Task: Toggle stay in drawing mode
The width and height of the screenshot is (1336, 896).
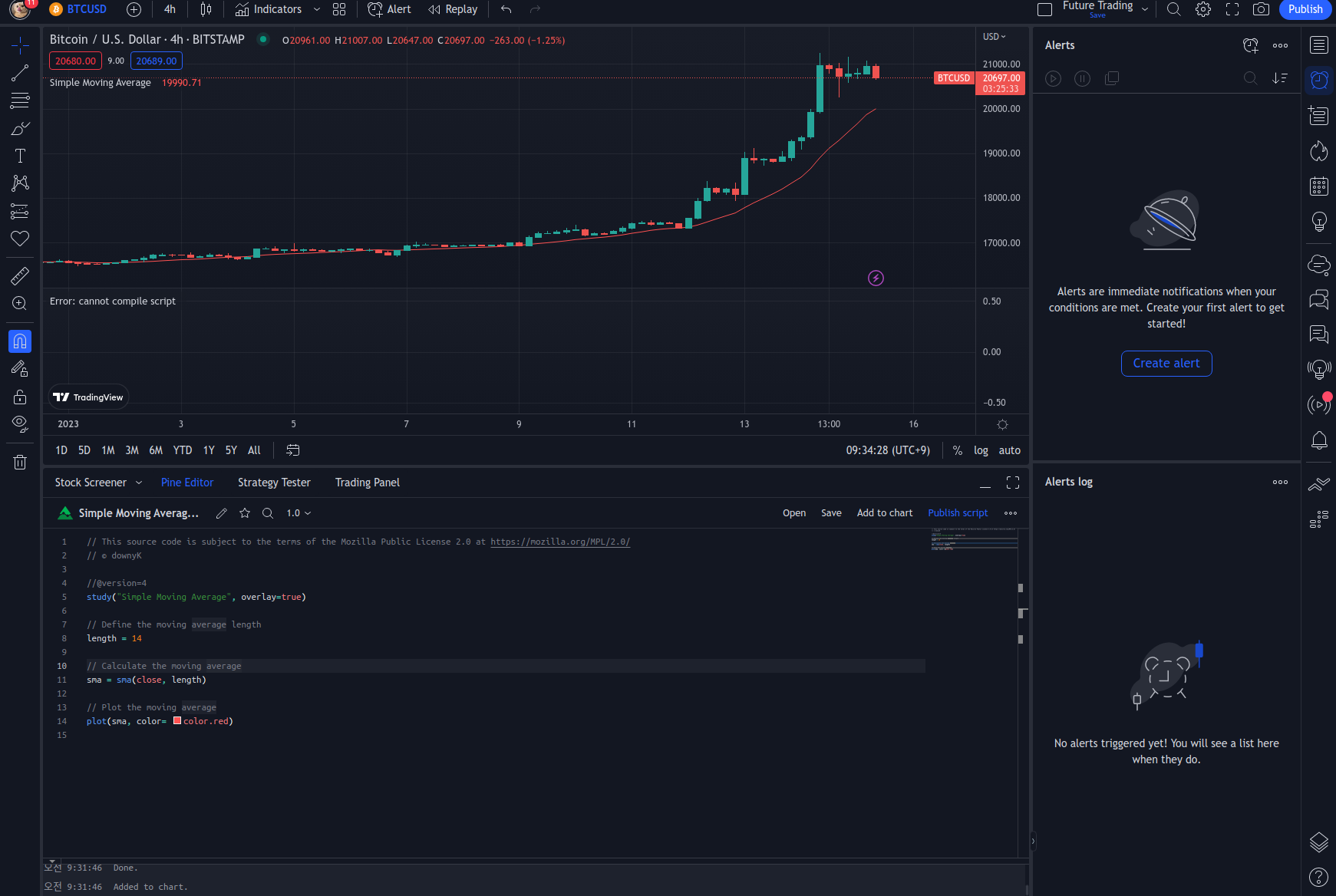Action: coord(20,369)
